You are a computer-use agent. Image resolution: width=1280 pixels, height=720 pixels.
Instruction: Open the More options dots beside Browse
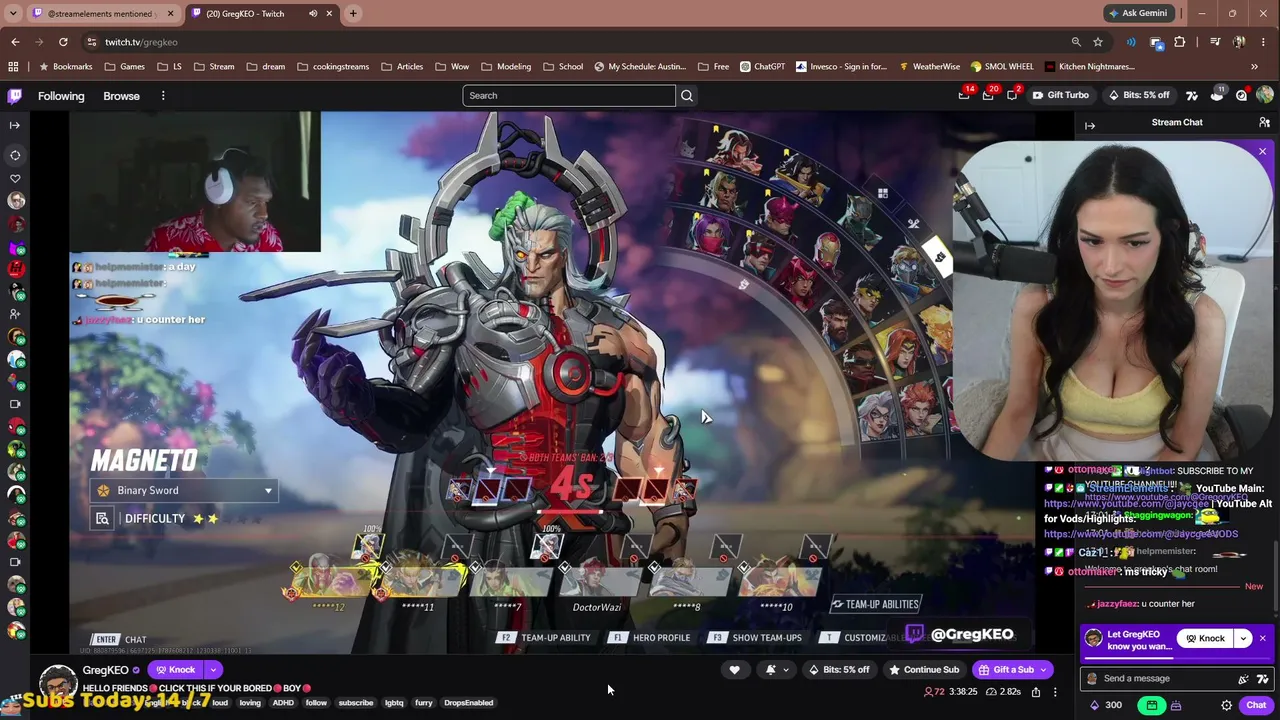point(163,96)
